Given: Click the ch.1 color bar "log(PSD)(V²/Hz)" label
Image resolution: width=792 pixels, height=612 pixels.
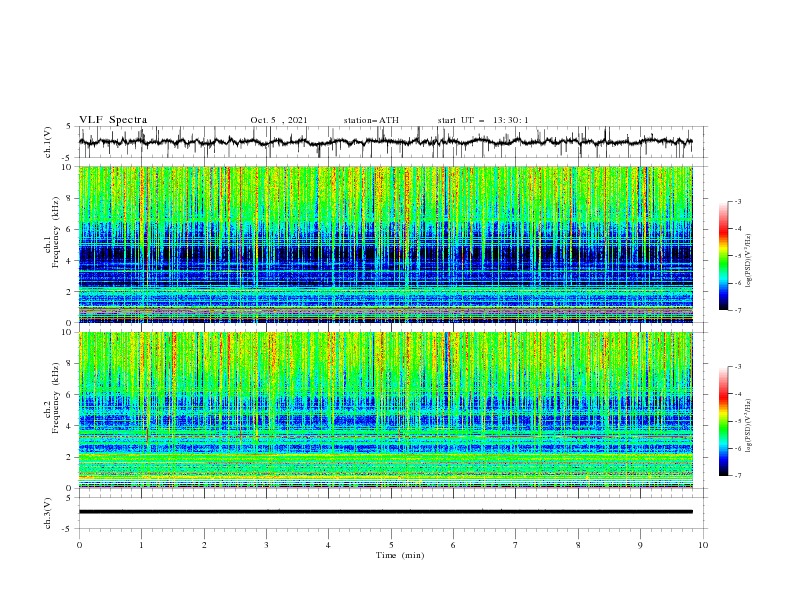Looking at the screenshot, I should click(x=748, y=261).
